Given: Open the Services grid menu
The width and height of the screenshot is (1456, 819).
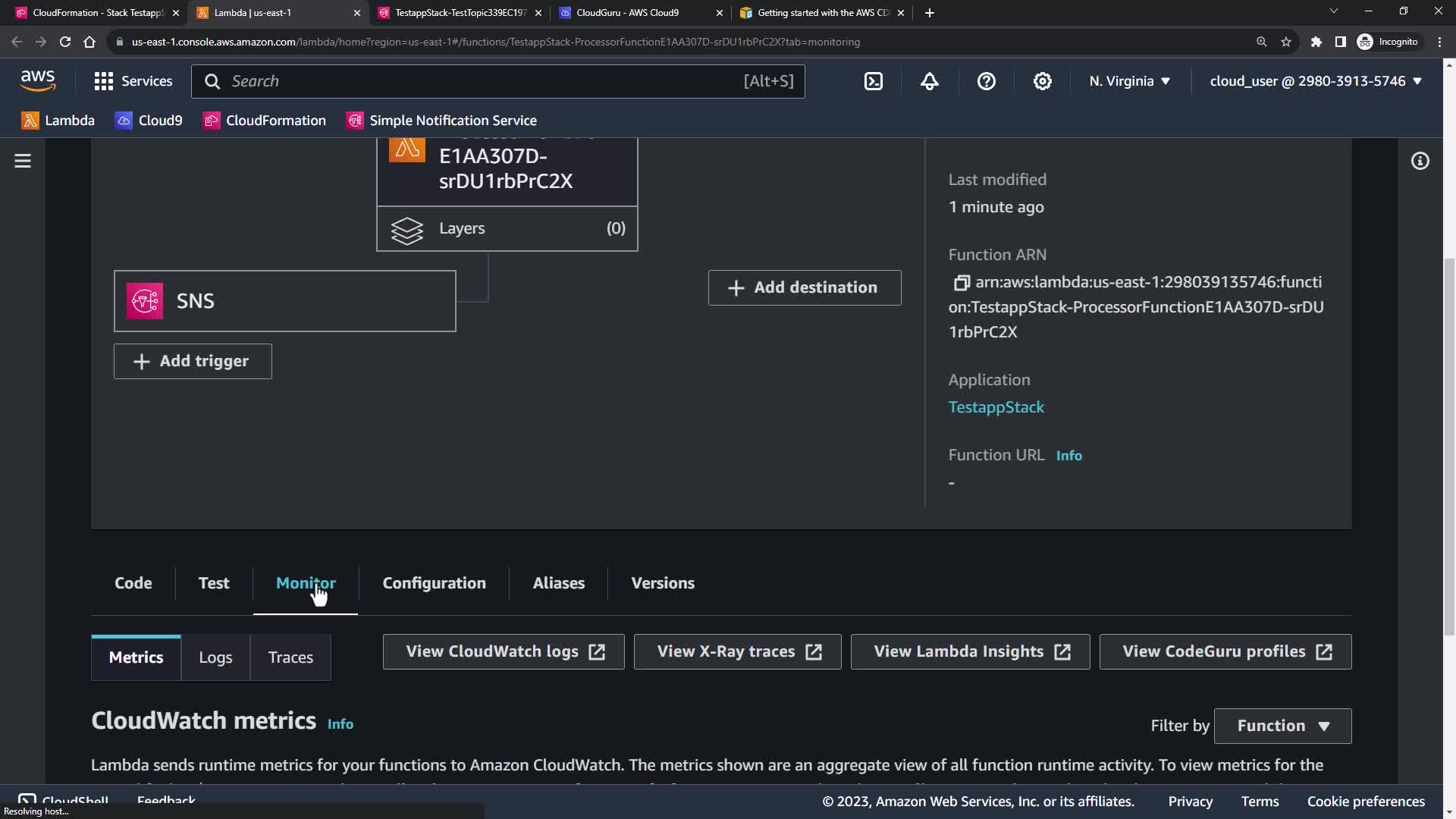Looking at the screenshot, I should coord(104,81).
